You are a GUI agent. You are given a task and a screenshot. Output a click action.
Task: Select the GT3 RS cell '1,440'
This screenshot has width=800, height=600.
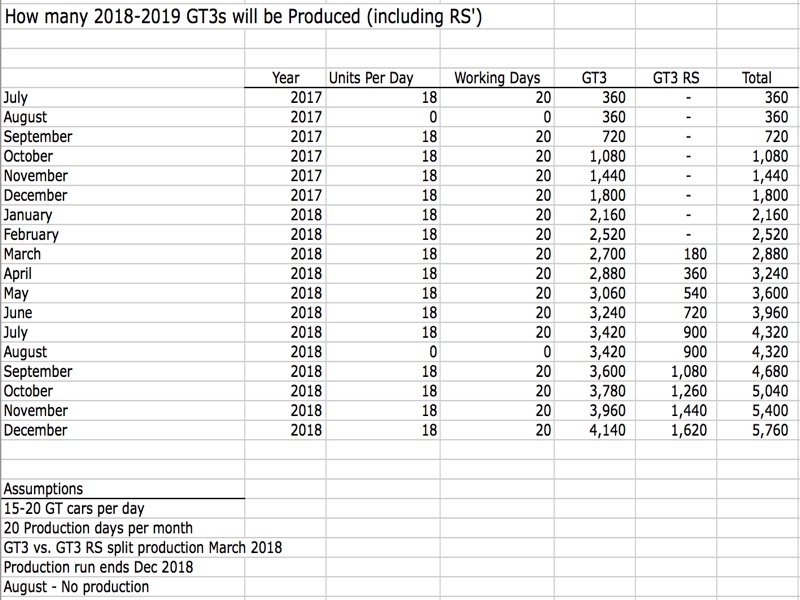coord(689,411)
